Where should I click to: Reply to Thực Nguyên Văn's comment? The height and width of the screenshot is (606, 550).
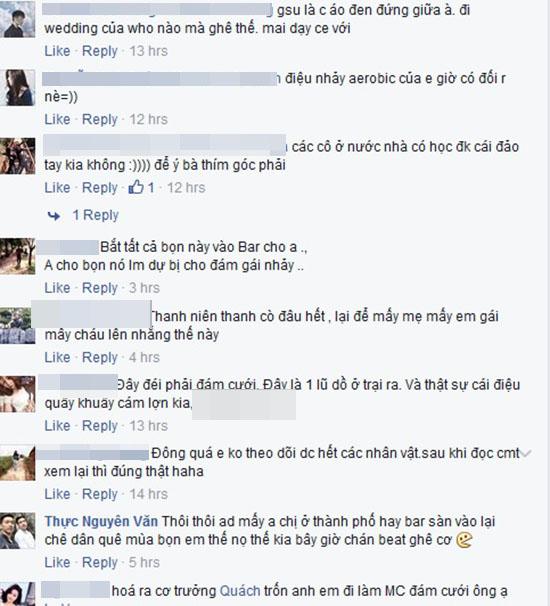(100, 563)
